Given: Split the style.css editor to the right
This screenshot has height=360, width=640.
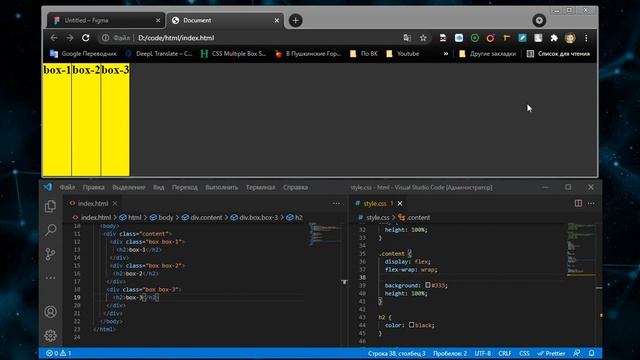Looking at the screenshot, I should (x=578, y=203).
